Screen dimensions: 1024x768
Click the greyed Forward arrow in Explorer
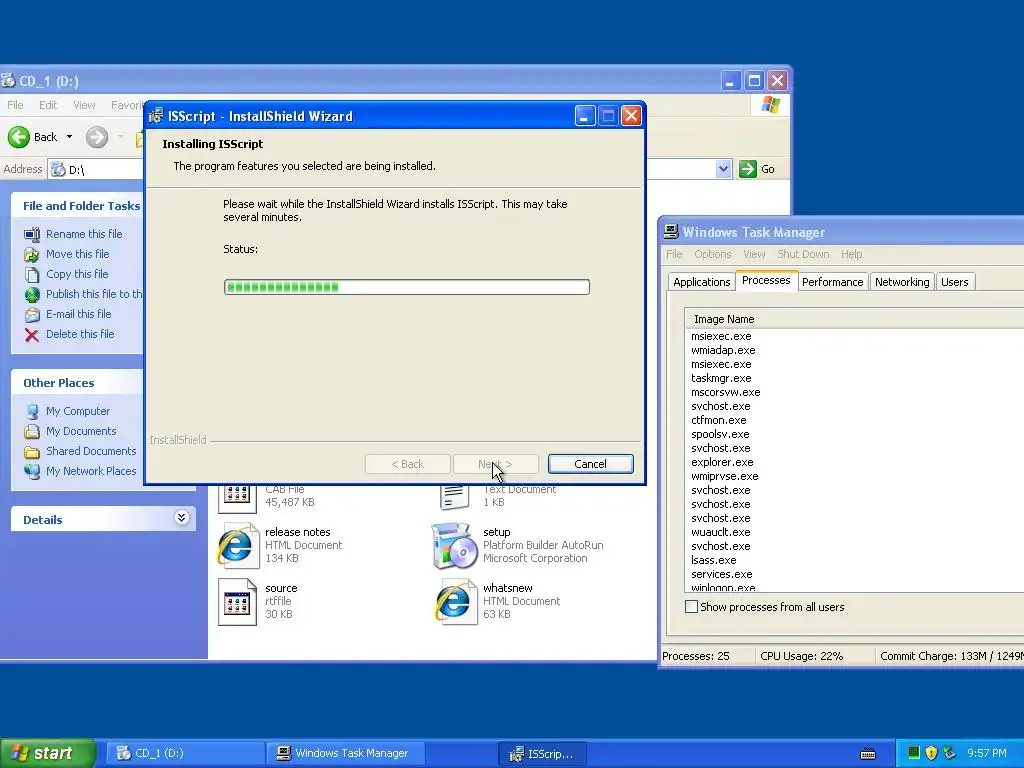[97, 136]
